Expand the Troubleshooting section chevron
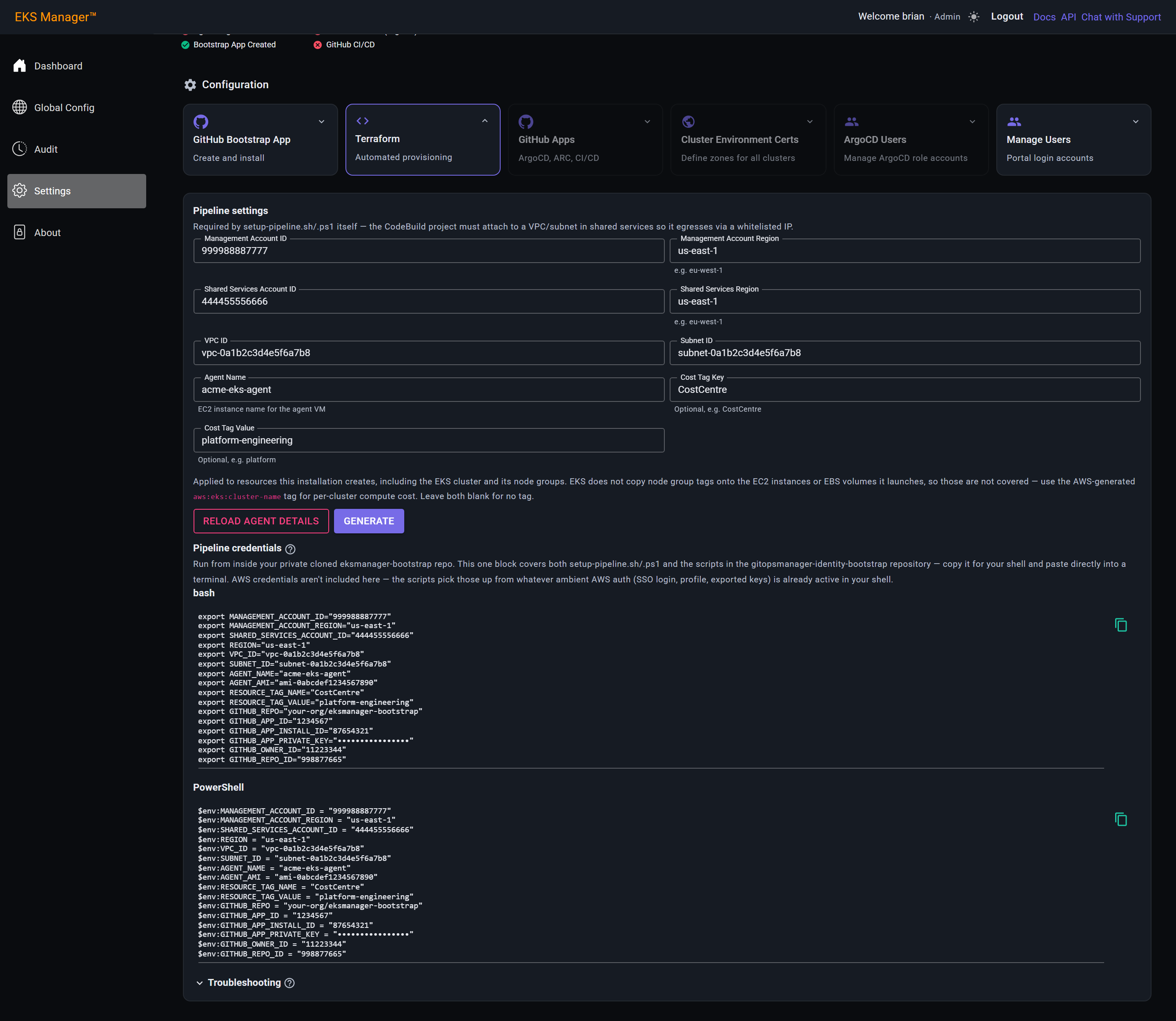 pos(199,983)
